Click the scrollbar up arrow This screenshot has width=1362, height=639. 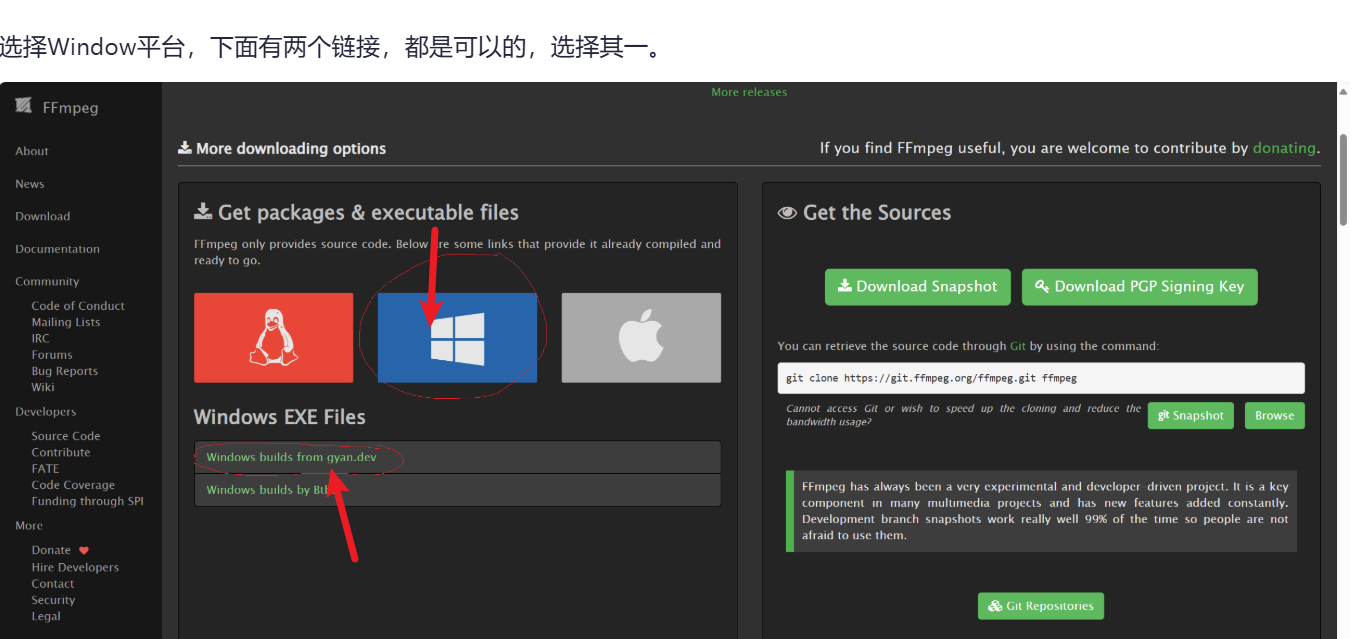coord(1345,91)
